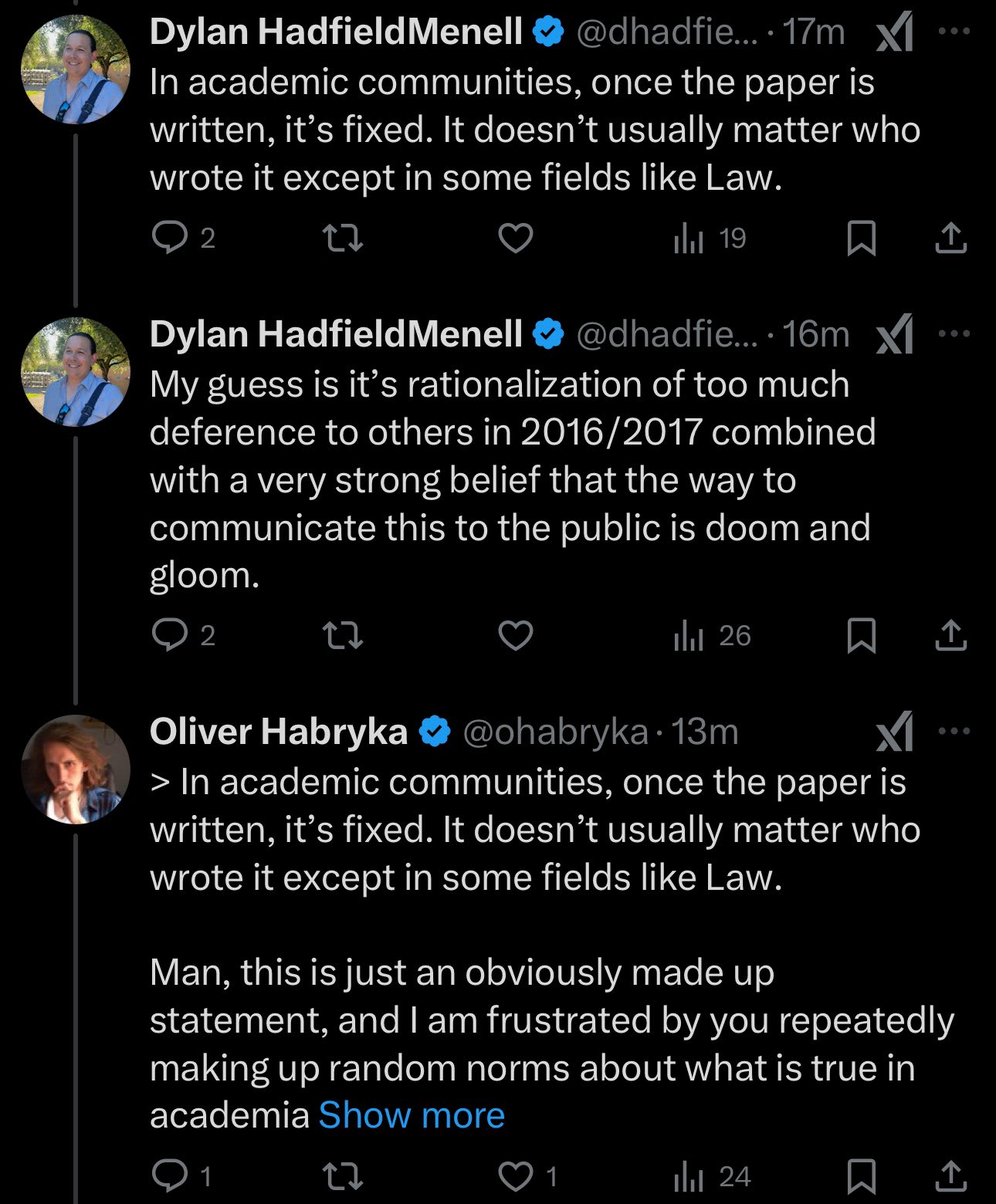Bookmark the 17m tweet by Dylan
Image resolution: width=996 pixels, height=1204 pixels.
pyautogui.click(x=861, y=238)
